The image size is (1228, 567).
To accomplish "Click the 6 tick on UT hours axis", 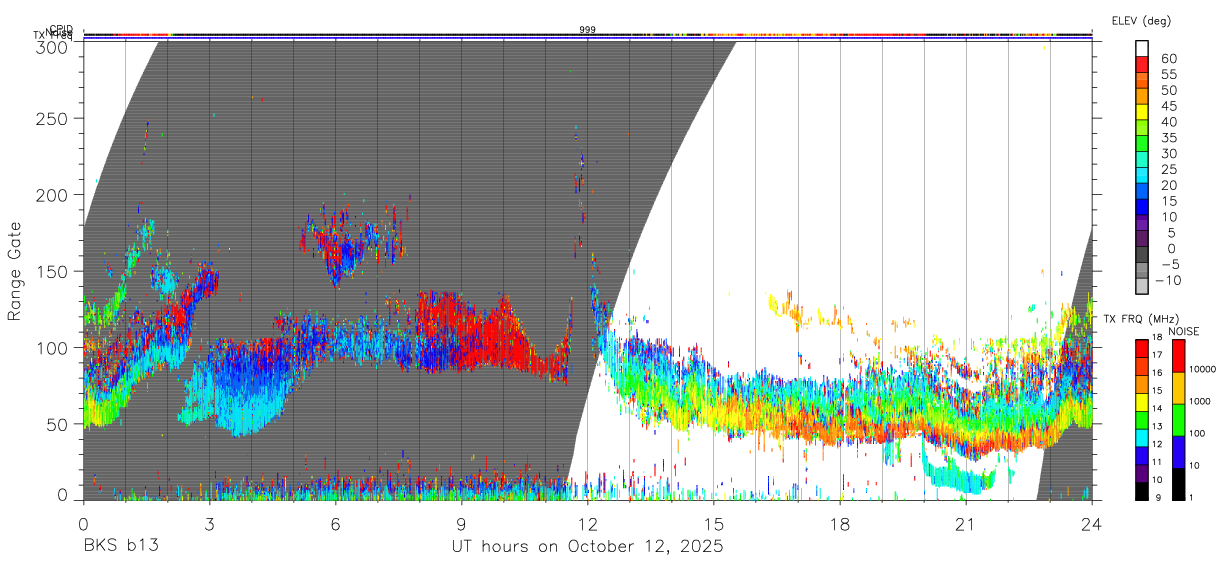I will click(336, 524).
